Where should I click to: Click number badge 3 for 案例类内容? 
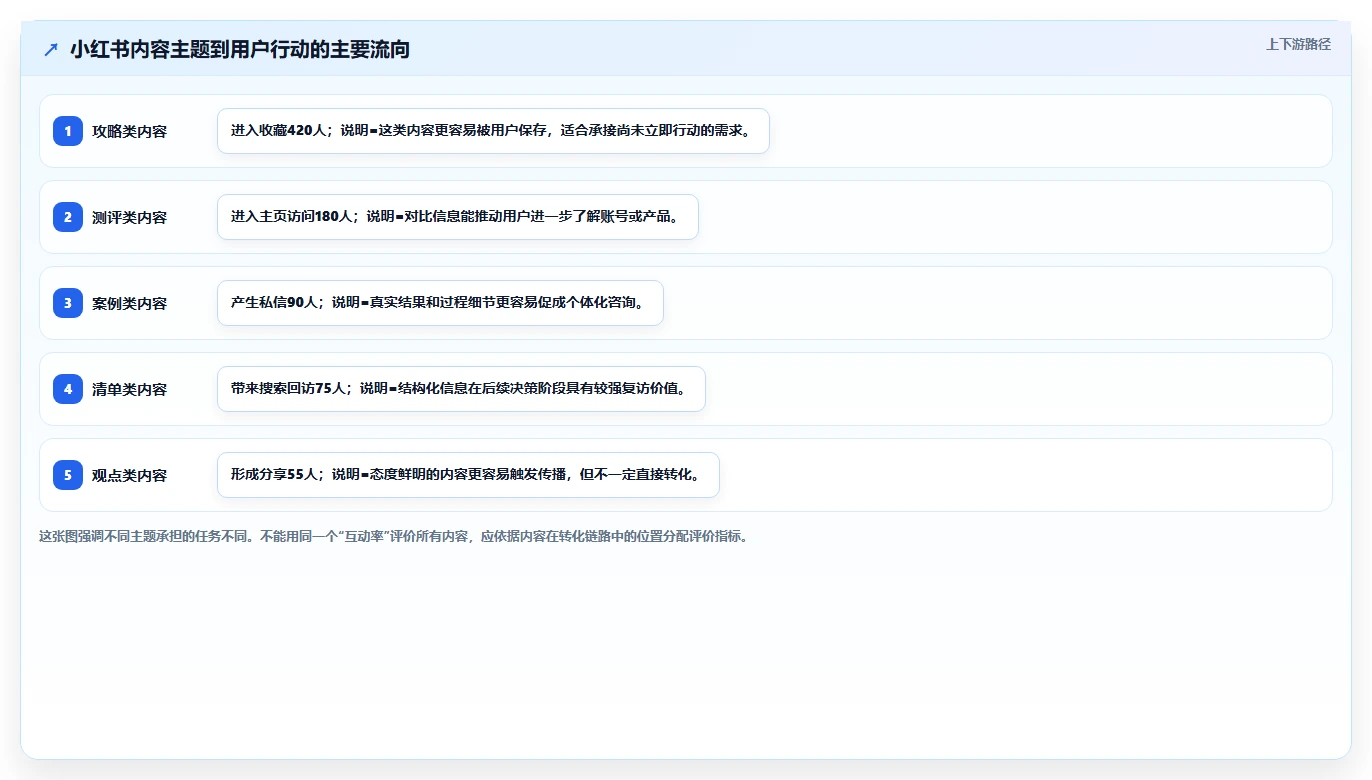[68, 303]
